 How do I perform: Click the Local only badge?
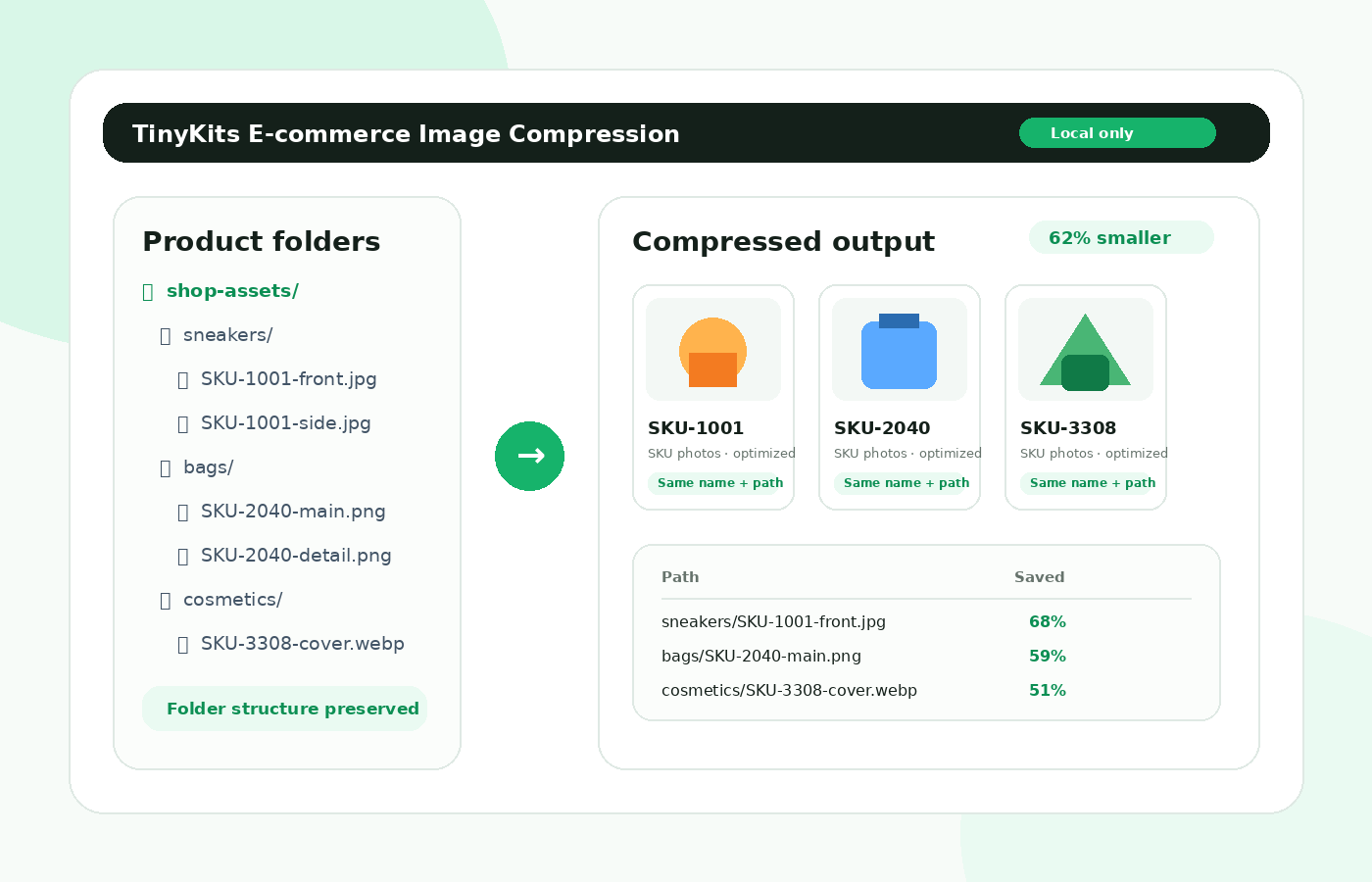click(1117, 133)
